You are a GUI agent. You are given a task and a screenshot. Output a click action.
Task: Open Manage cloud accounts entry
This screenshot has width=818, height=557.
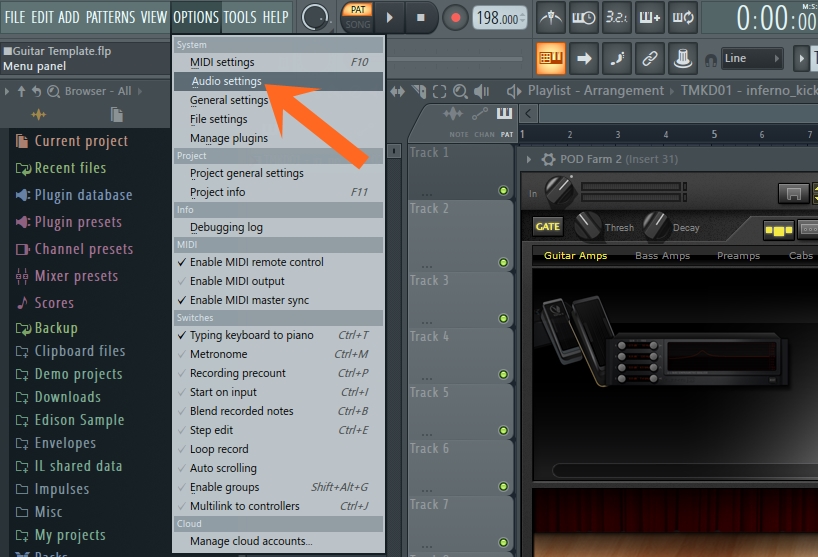tap(251, 541)
